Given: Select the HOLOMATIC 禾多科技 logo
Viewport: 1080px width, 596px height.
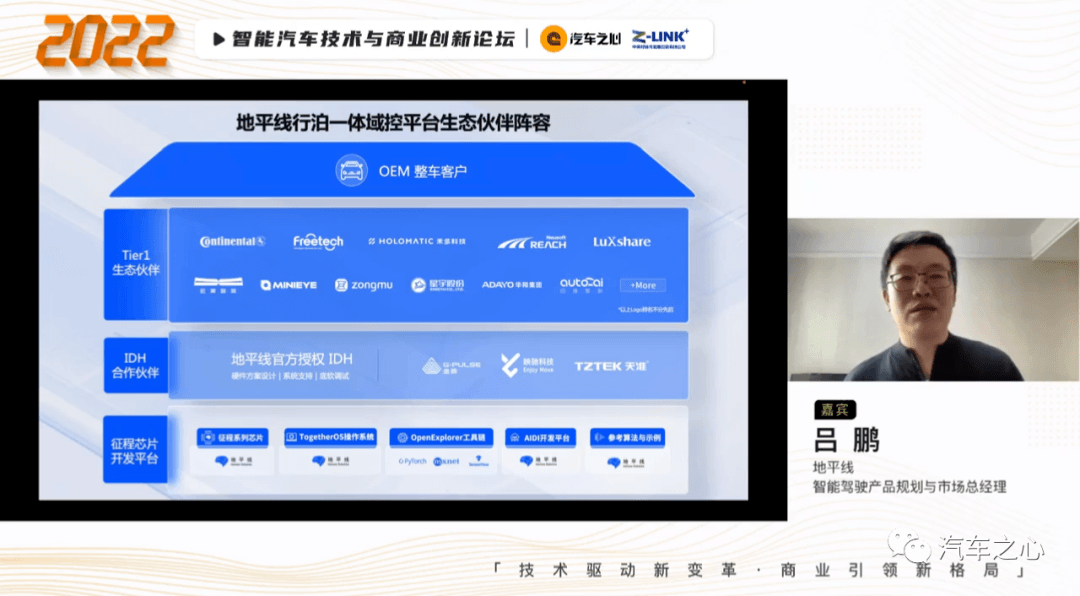Looking at the screenshot, I should (x=417, y=241).
